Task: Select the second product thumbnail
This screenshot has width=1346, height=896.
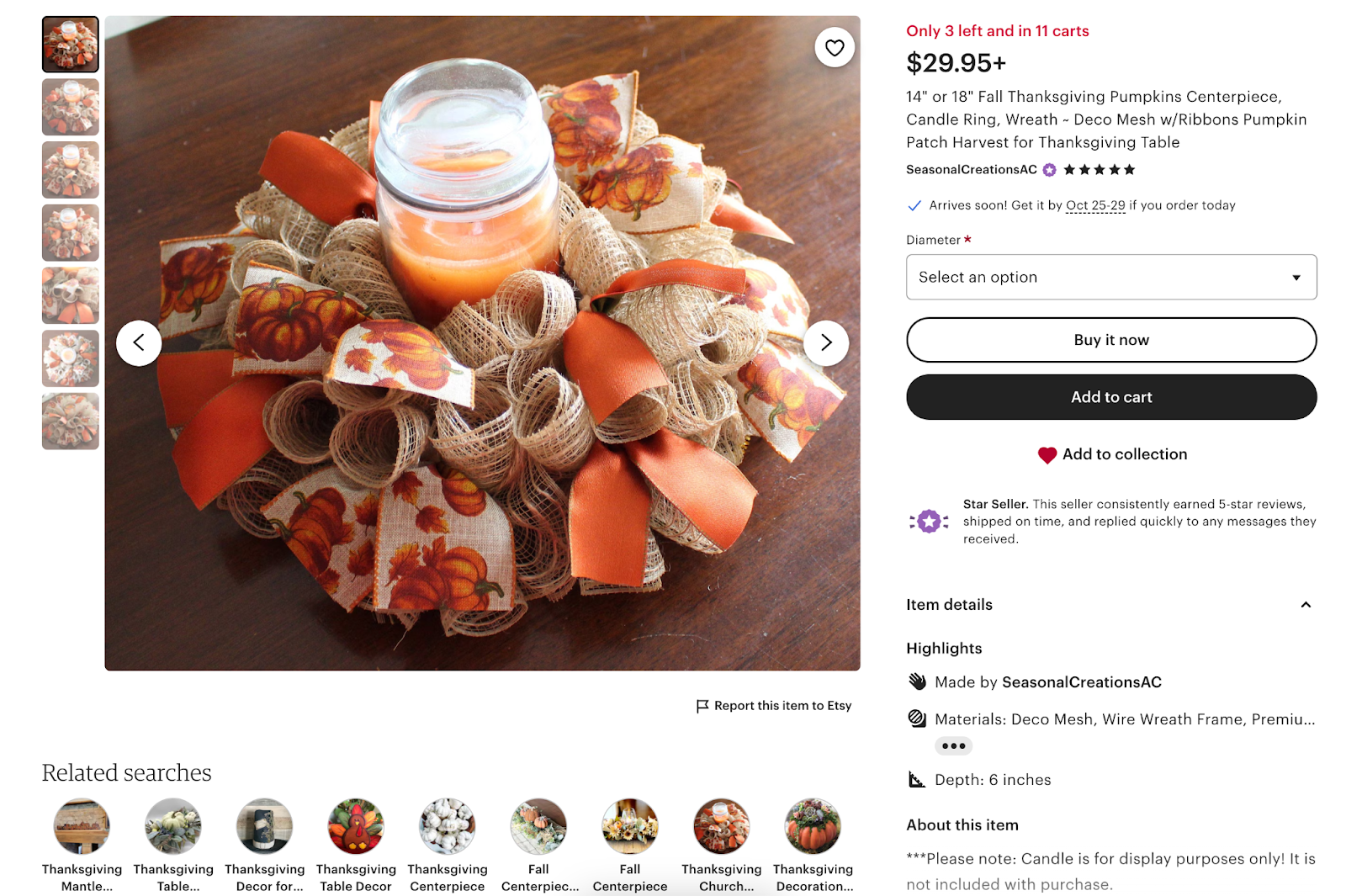Action: click(70, 107)
